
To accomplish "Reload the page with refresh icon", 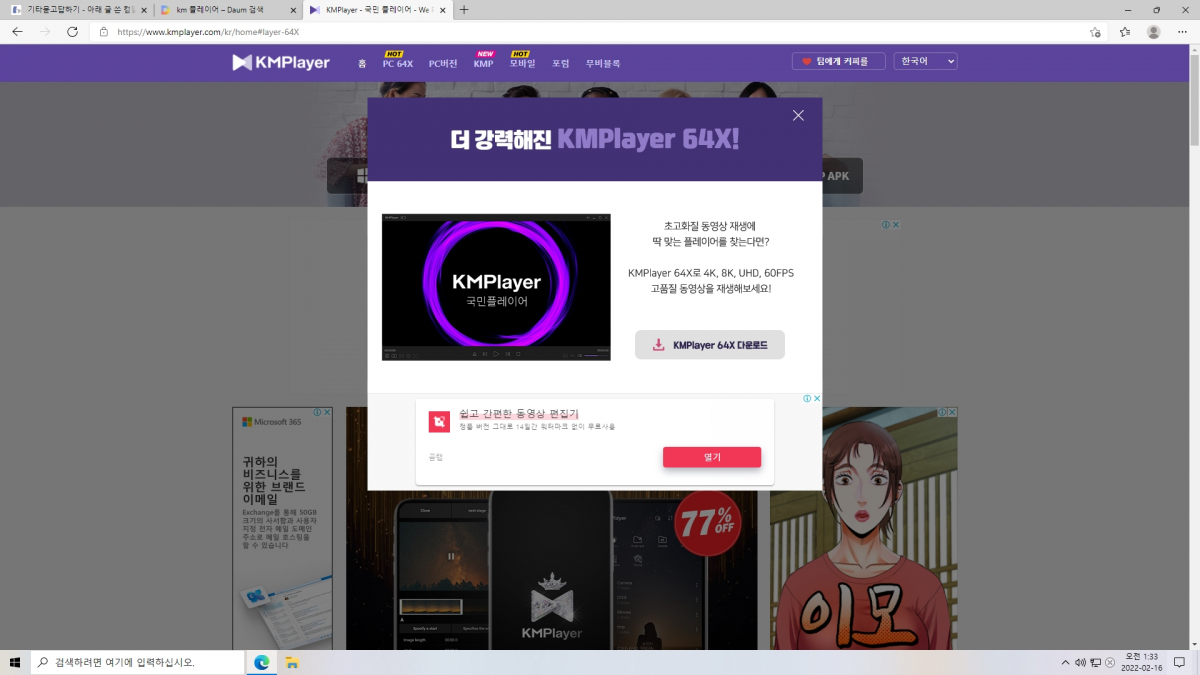I will coord(72,31).
